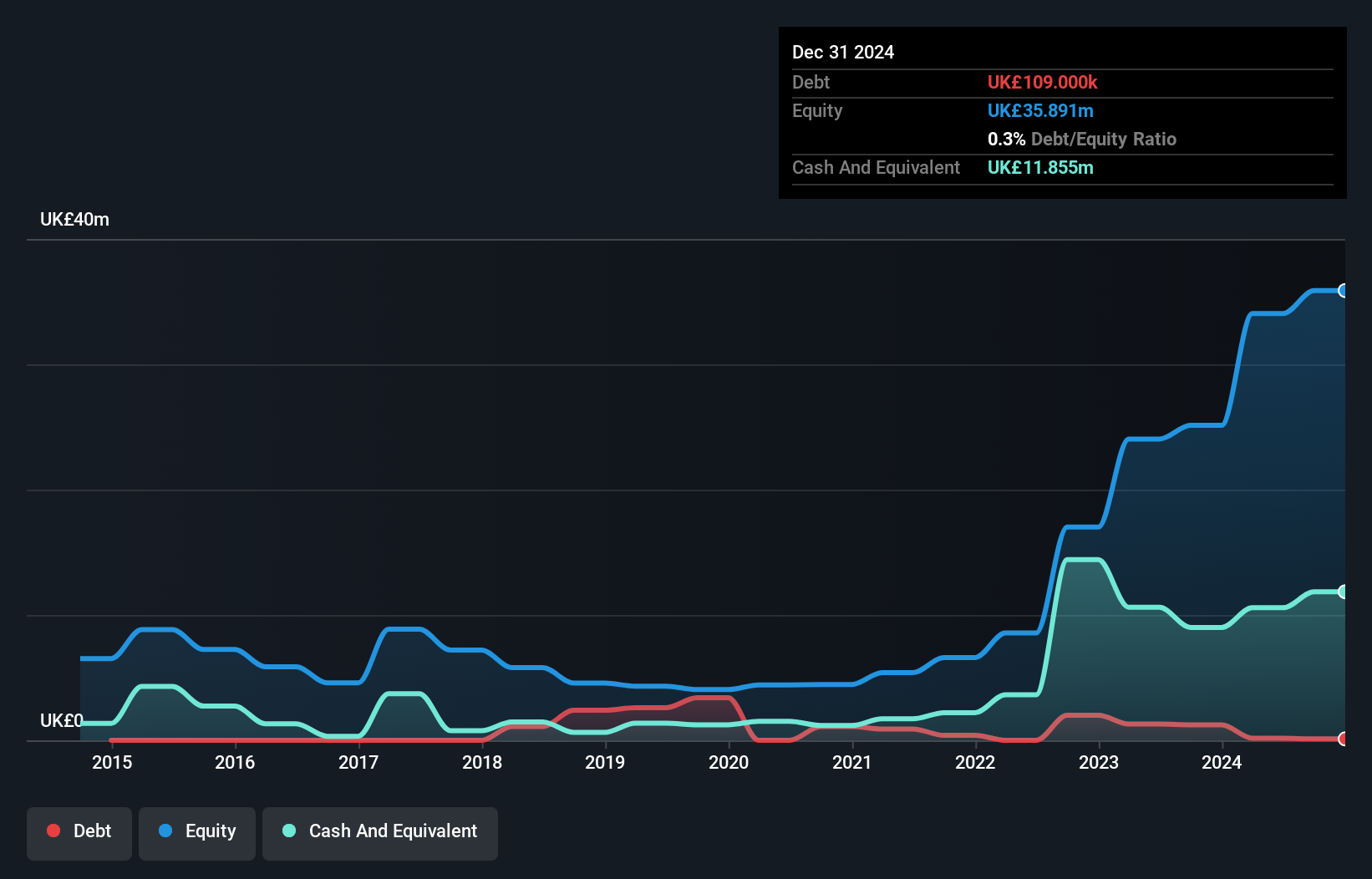The image size is (1372, 879).
Task: Click the Equity row label in tooltip
Action: tap(817, 110)
